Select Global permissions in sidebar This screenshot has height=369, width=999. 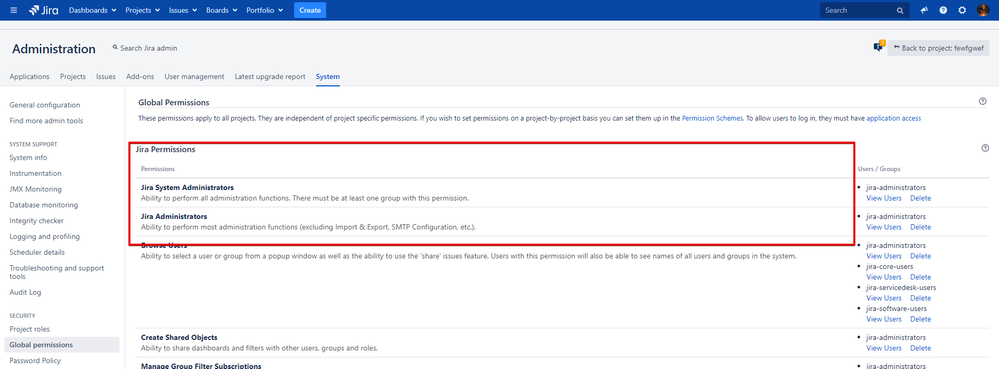[x=61, y=345]
